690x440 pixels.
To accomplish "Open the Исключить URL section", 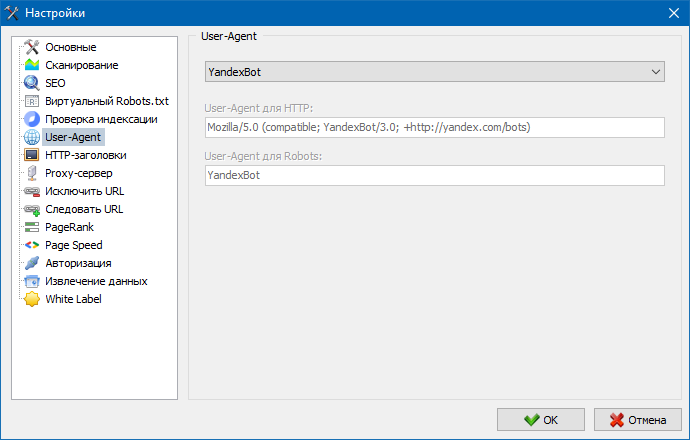I will click(x=84, y=191).
